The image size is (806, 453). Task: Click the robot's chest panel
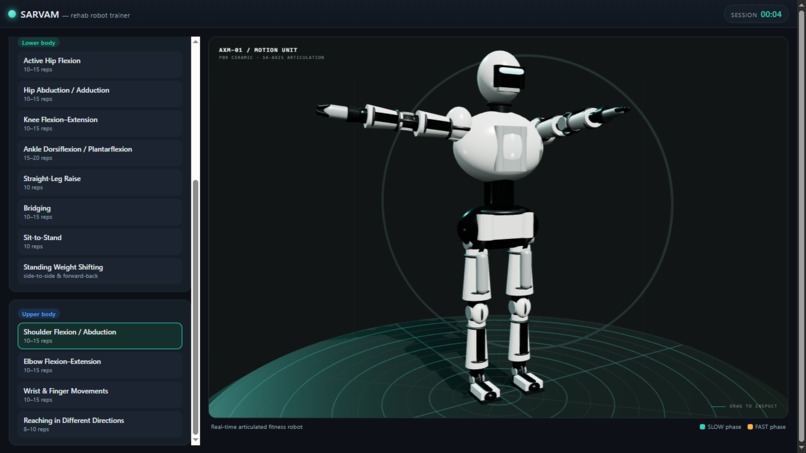510,148
